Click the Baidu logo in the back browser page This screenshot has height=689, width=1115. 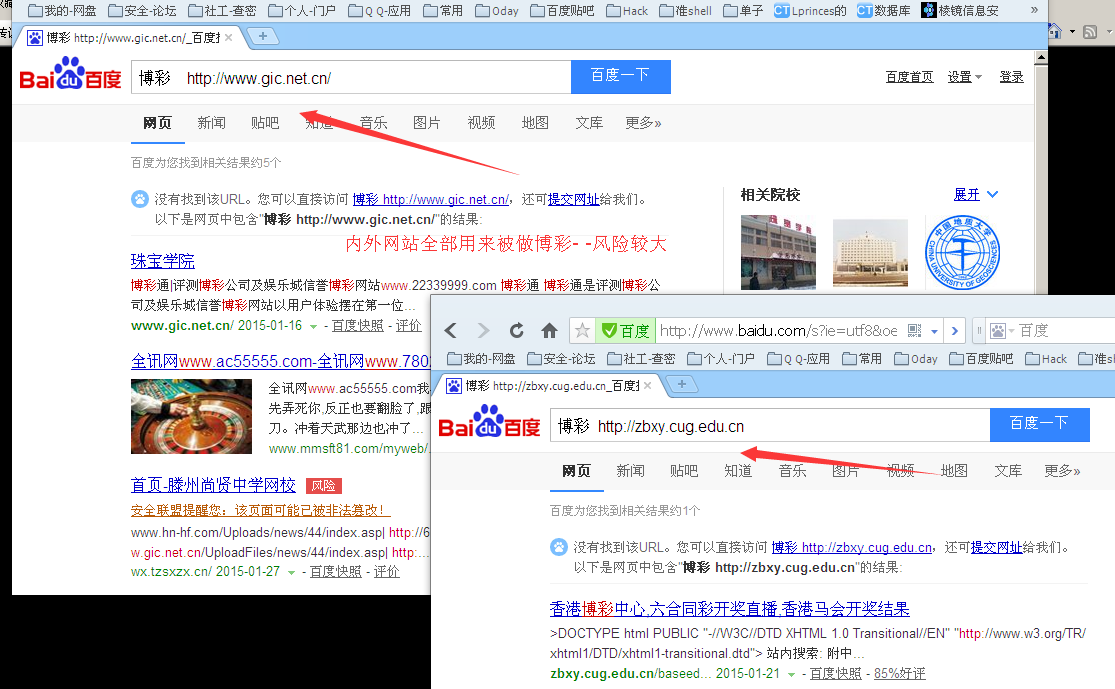(70, 73)
